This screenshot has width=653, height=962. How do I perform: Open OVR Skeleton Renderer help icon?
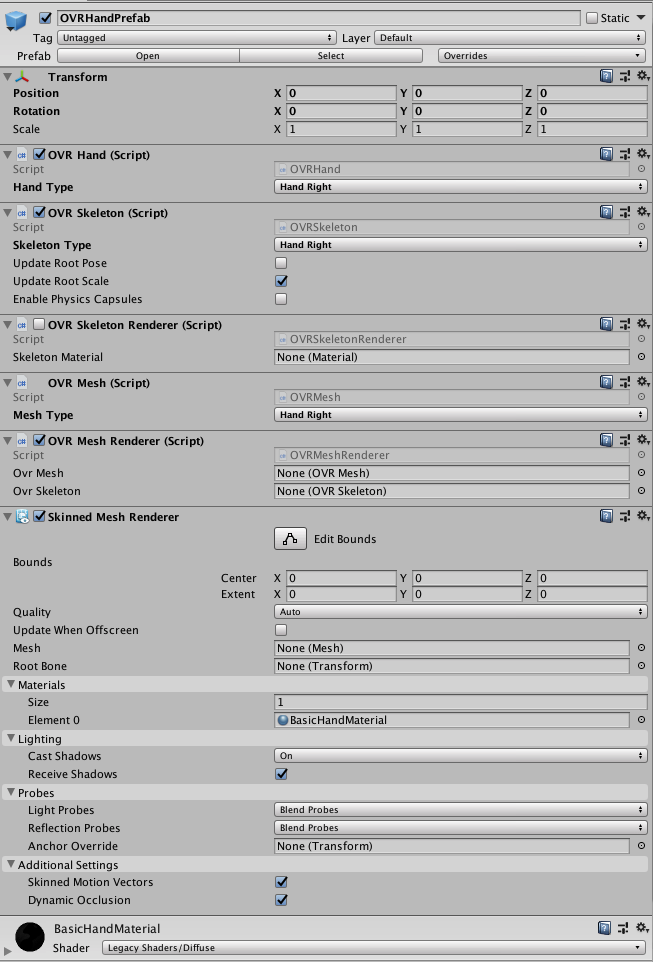tap(606, 324)
